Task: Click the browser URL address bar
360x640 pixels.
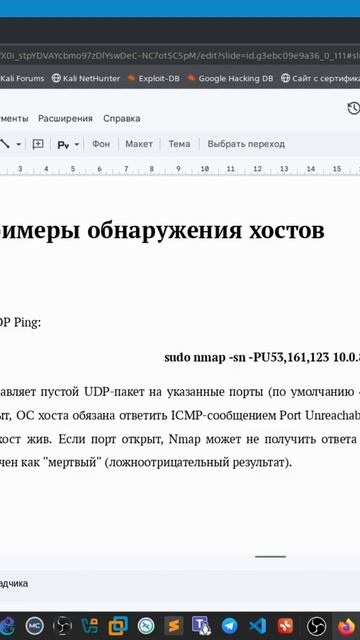Action: click(180, 55)
